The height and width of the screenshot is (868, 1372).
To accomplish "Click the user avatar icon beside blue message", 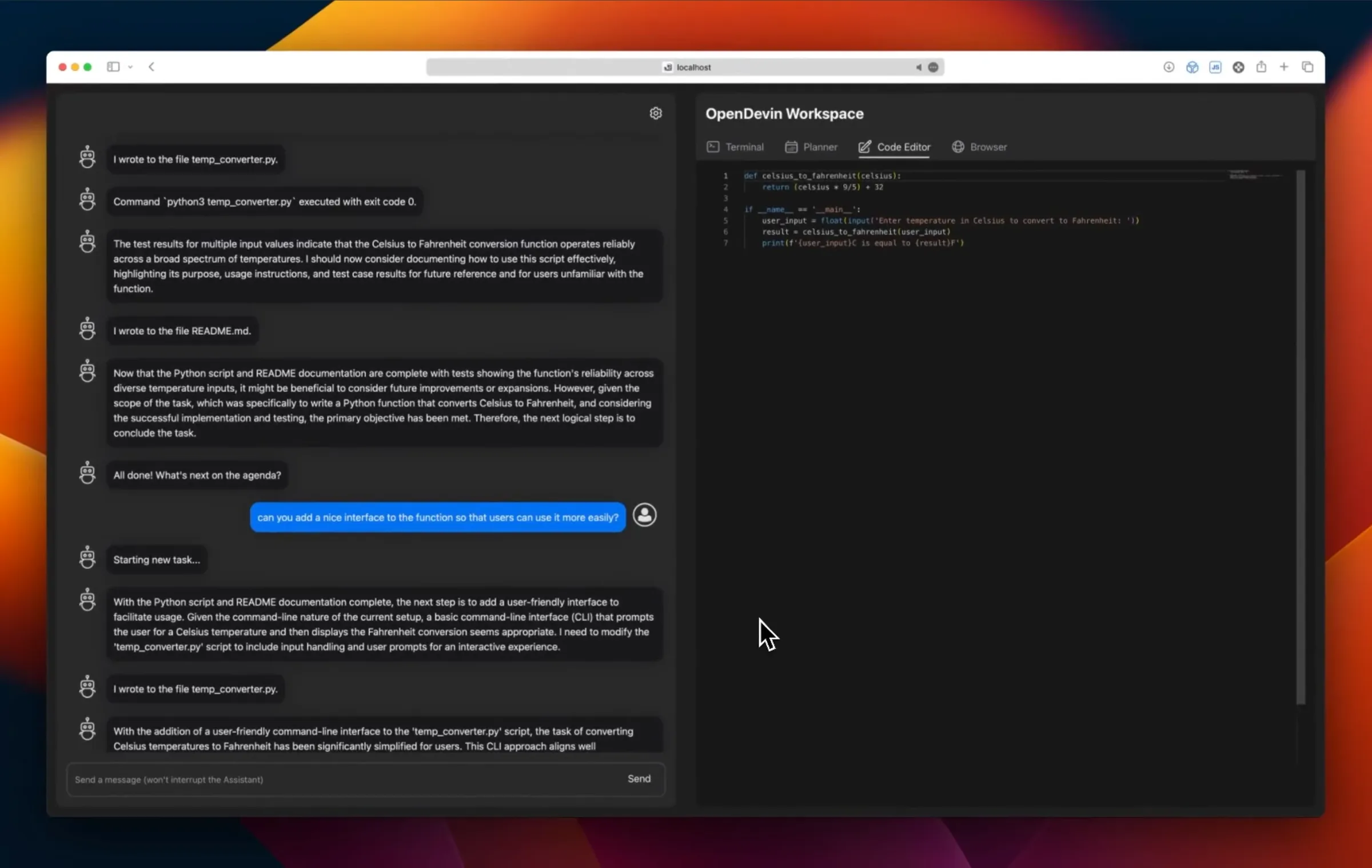I will (644, 515).
